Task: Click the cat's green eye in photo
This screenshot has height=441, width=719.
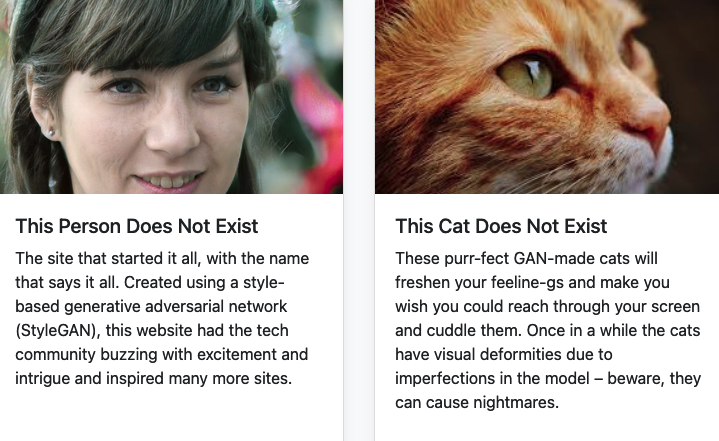Action: click(x=526, y=76)
